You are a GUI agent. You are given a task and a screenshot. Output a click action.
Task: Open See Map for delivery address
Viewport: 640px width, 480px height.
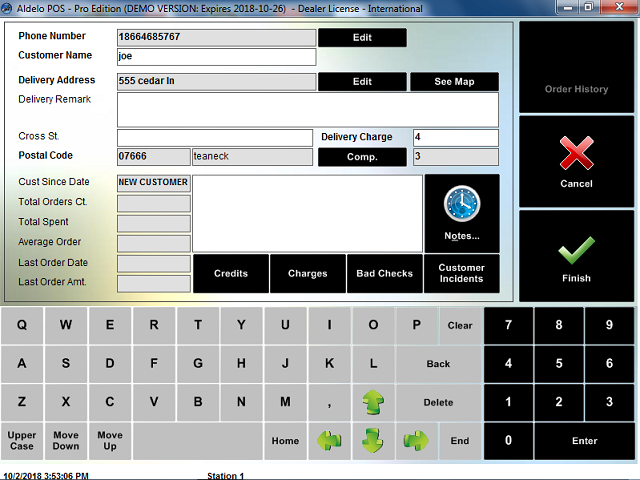click(x=454, y=82)
